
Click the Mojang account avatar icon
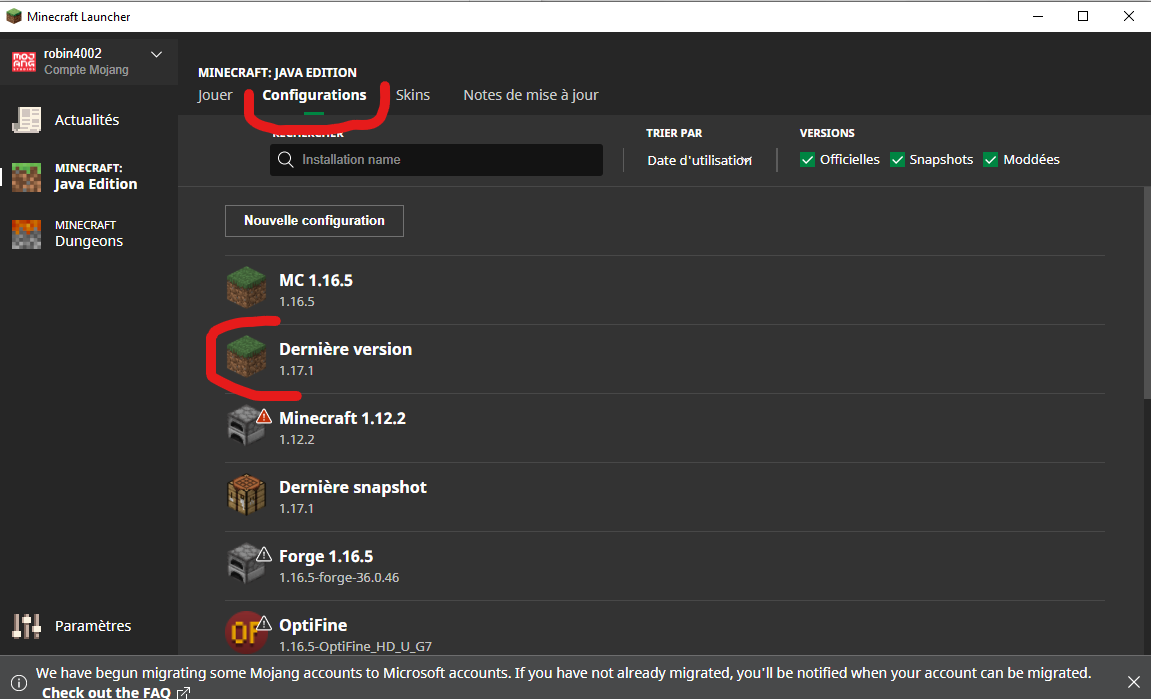tap(24, 61)
